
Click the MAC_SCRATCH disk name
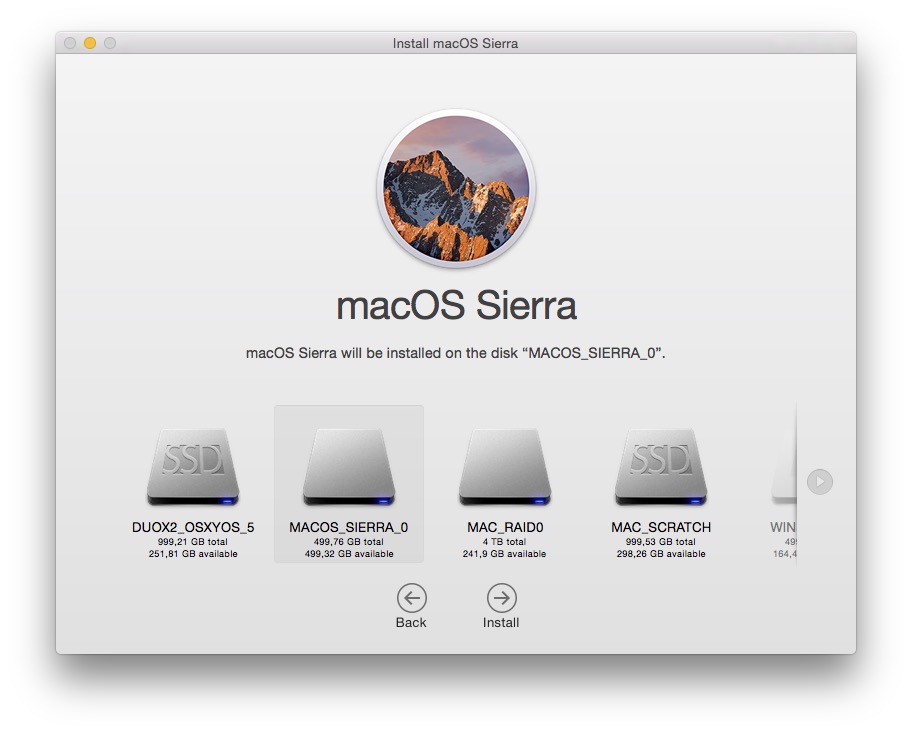click(661, 528)
